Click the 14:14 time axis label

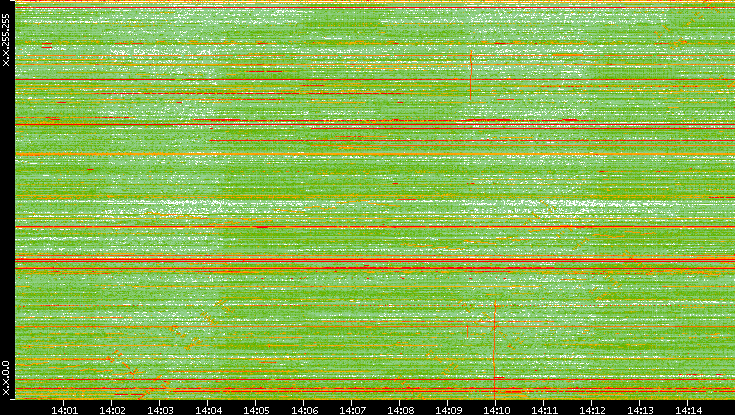tap(689, 411)
